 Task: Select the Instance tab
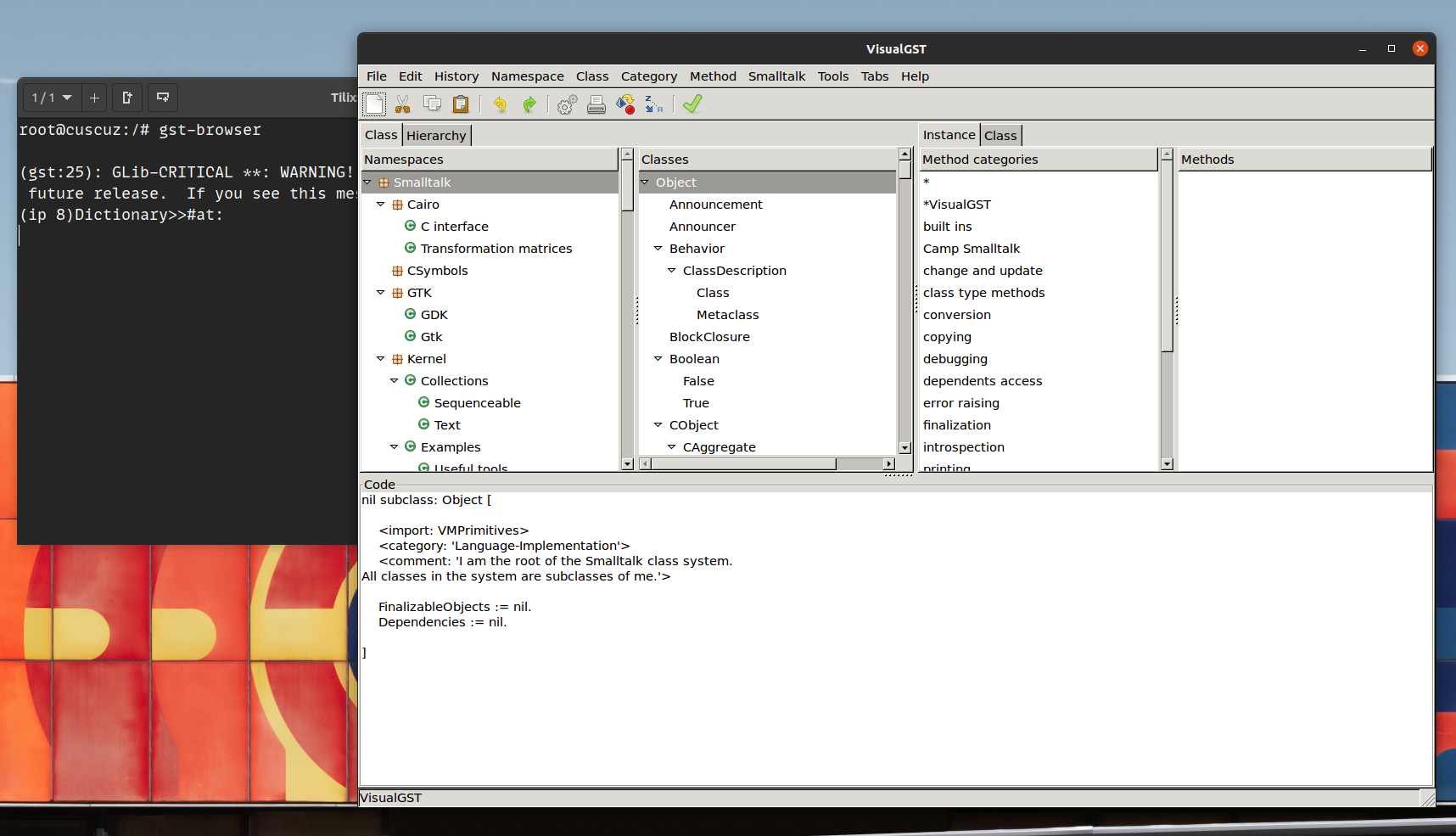(949, 135)
